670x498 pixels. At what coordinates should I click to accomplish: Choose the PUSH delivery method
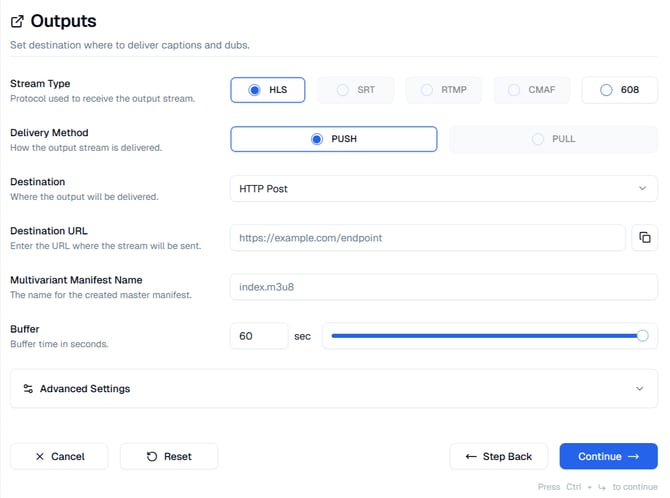333,139
